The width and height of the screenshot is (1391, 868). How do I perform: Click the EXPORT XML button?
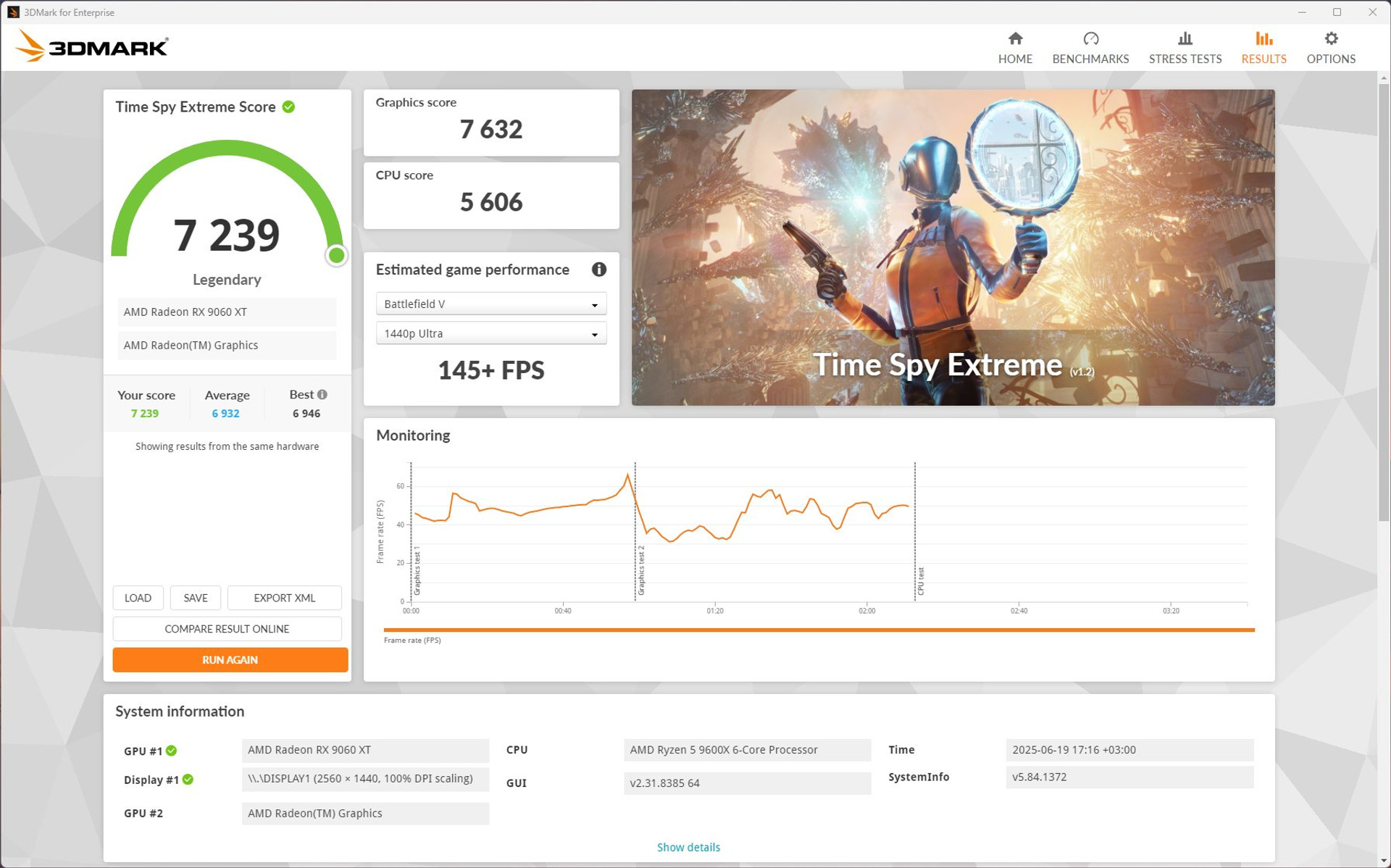click(x=284, y=598)
